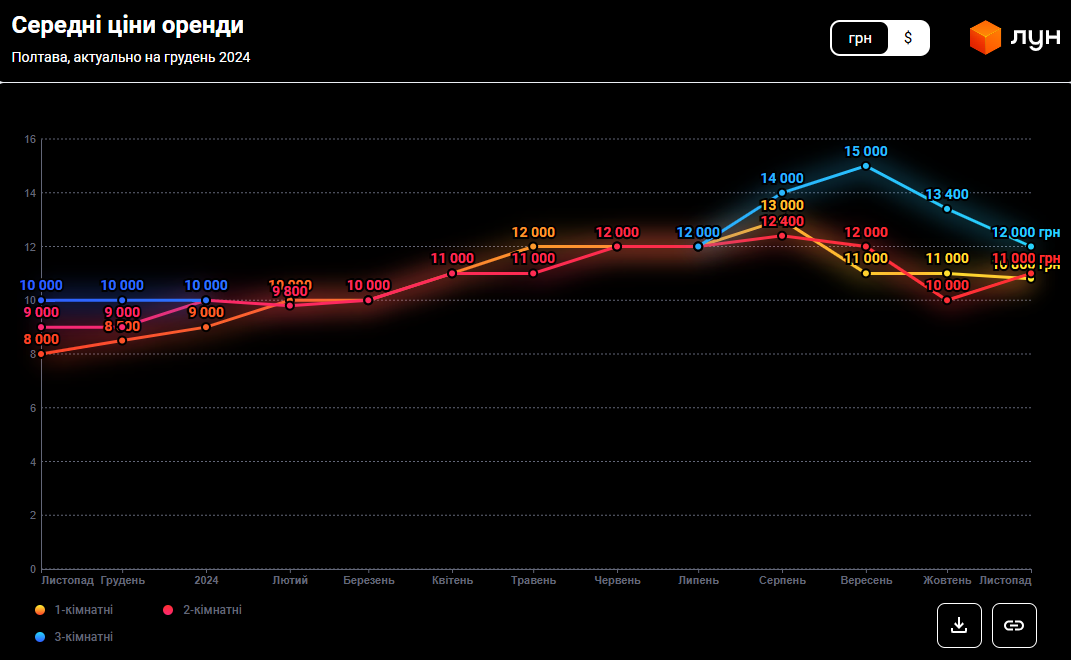This screenshot has width=1071, height=660.
Task: Select the грн currency option
Action: coord(860,38)
